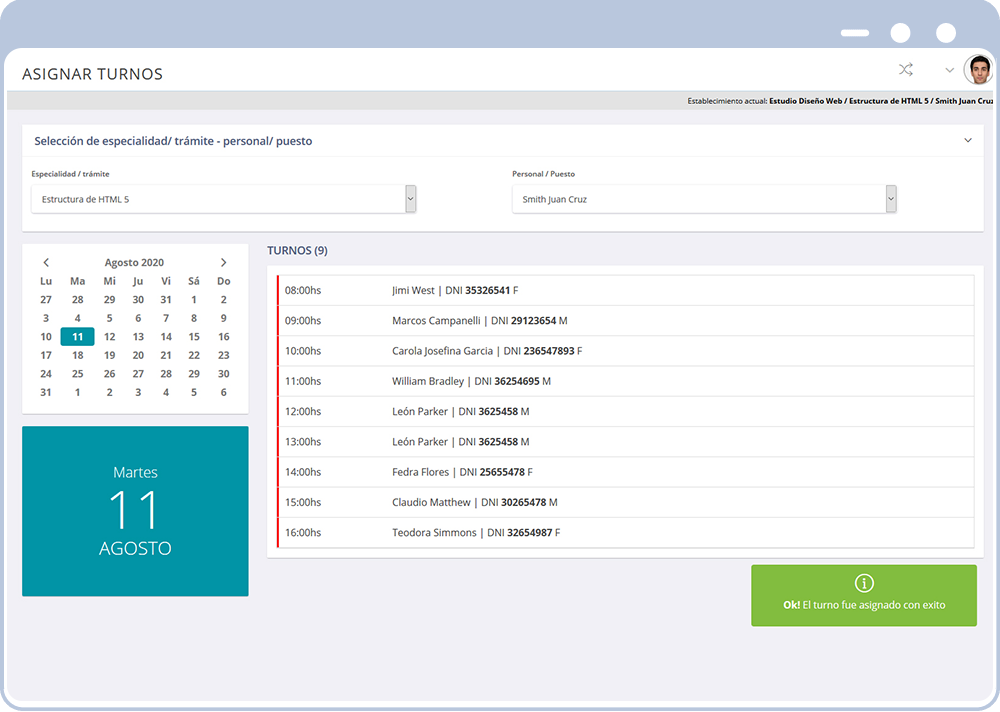Select August 24 in the calendar

point(46,373)
